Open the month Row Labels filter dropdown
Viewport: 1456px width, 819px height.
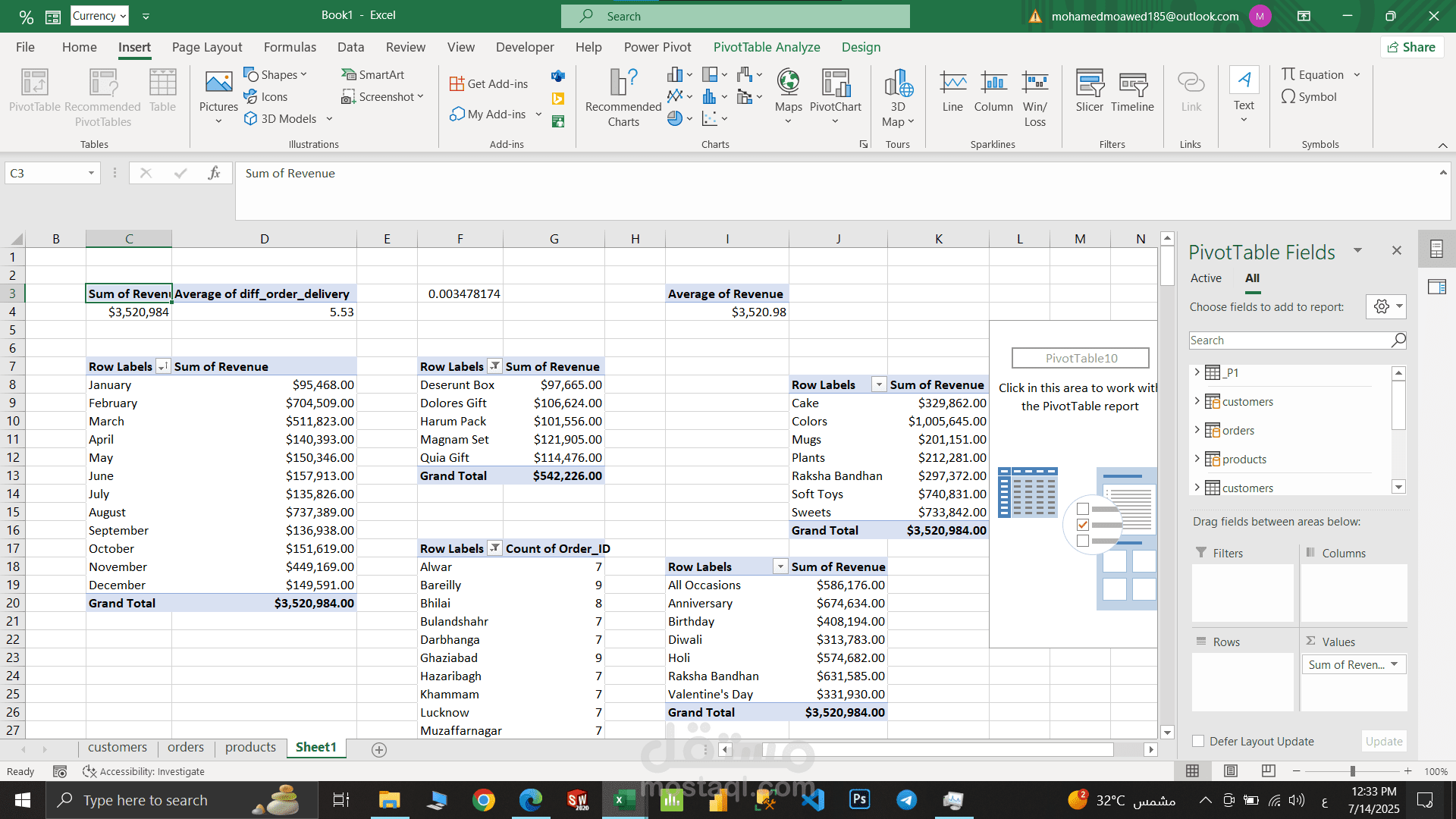(x=162, y=366)
